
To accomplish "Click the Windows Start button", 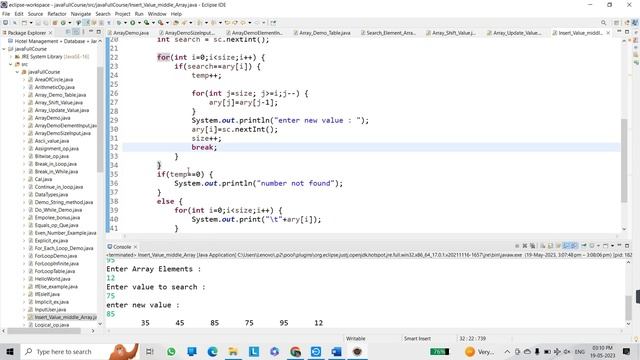I will pos(10,351).
